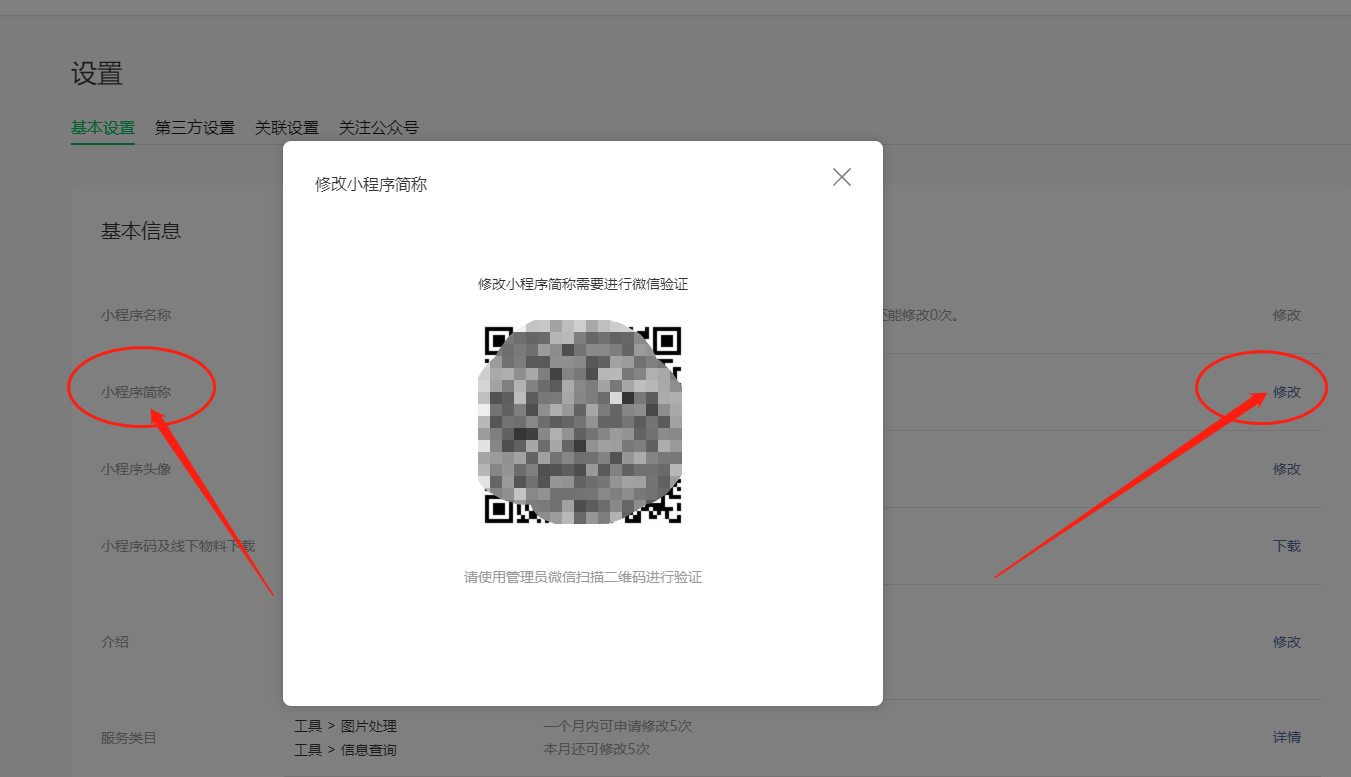The image size is (1351, 777).
Task: Click the 基本信息 section heading
Action: (x=141, y=231)
